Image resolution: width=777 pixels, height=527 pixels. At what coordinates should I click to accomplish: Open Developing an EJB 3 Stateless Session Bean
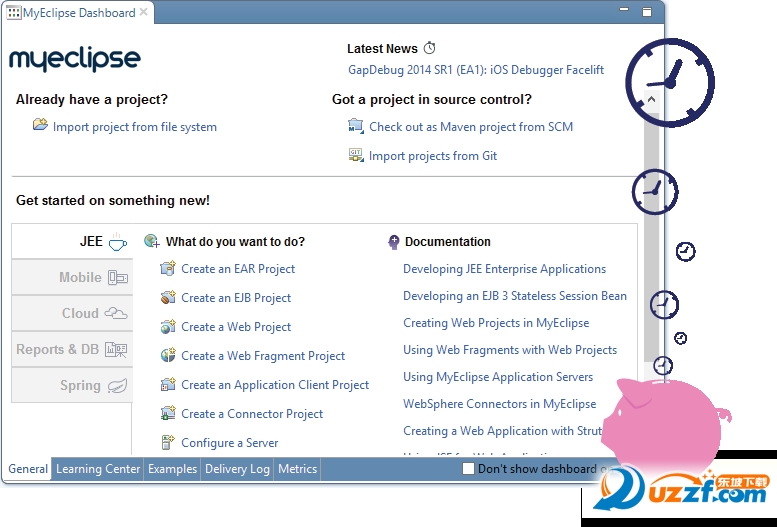[515, 296]
